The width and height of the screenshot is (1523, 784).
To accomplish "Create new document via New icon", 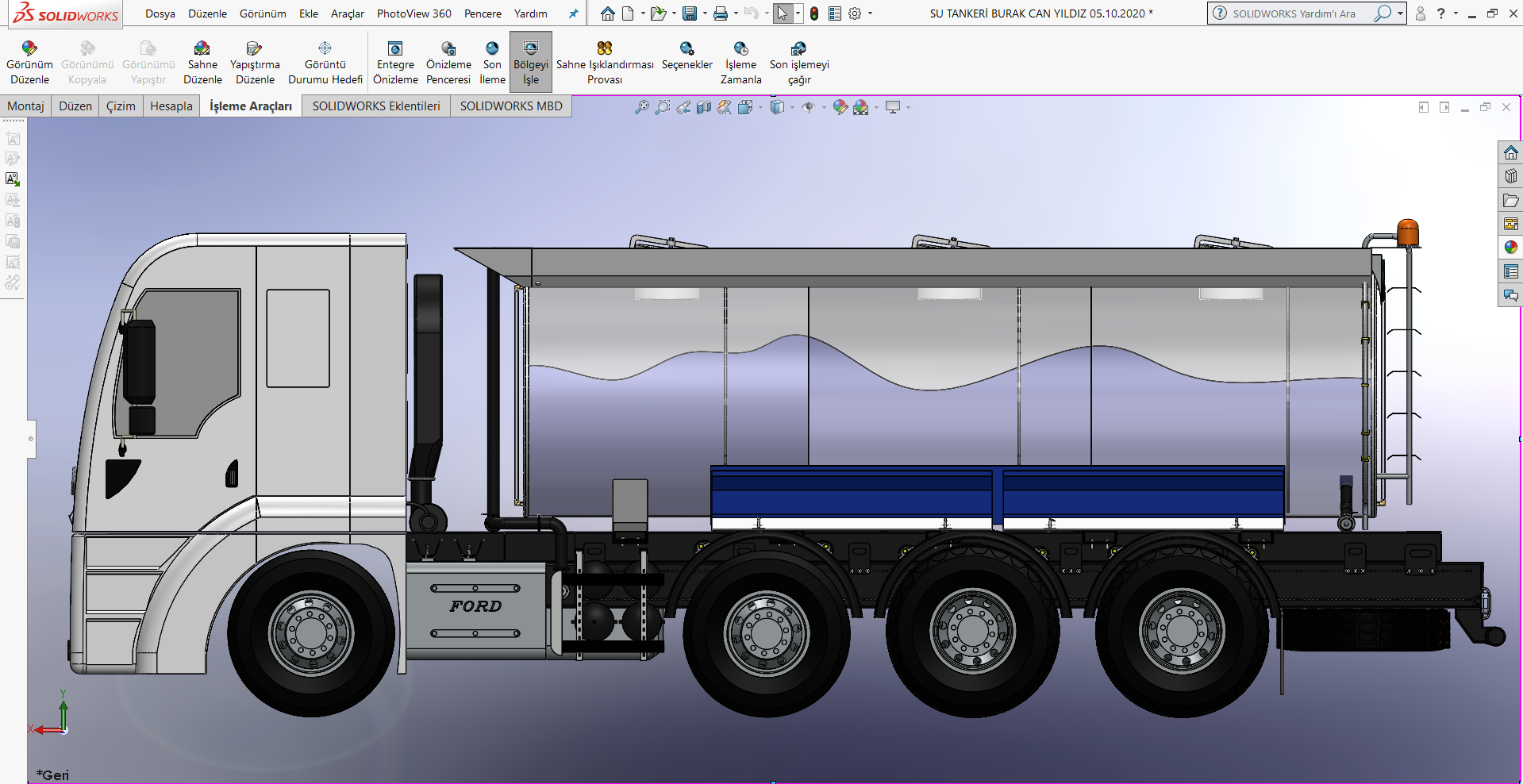I will click(x=628, y=13).
